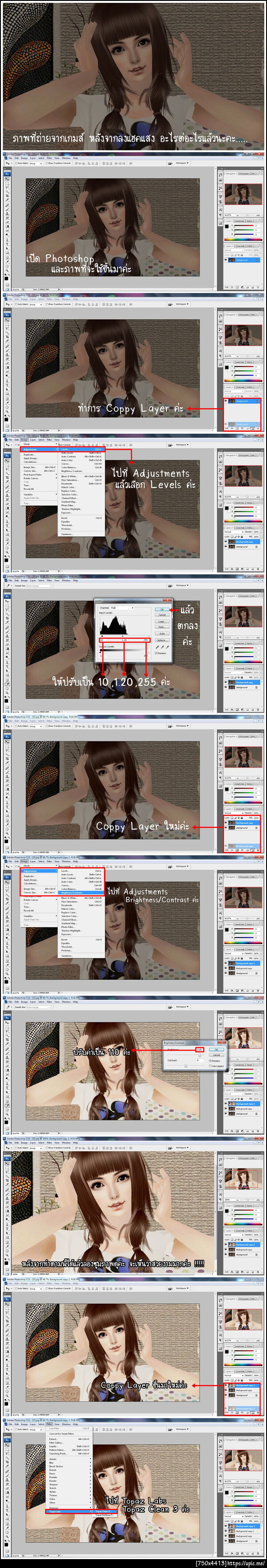
Task: Click Auto button in Levels dialog
Action: tap(163, 634)
